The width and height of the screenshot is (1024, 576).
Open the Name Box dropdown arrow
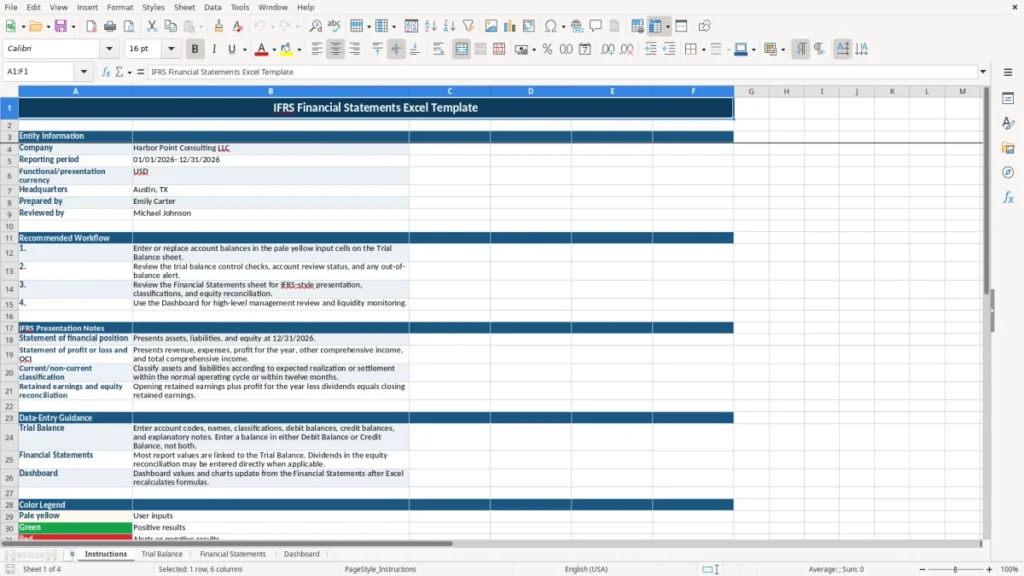tap(84, 72)
